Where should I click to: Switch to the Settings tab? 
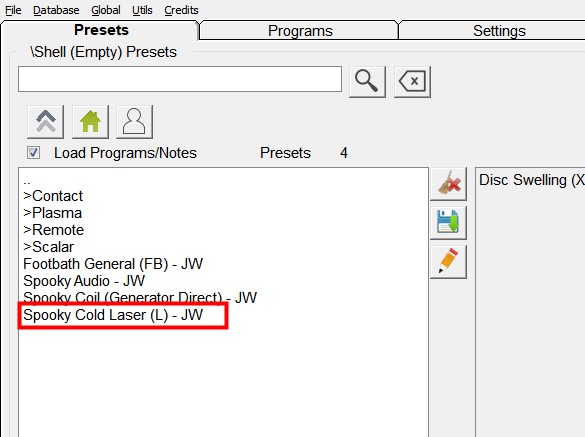499,31
